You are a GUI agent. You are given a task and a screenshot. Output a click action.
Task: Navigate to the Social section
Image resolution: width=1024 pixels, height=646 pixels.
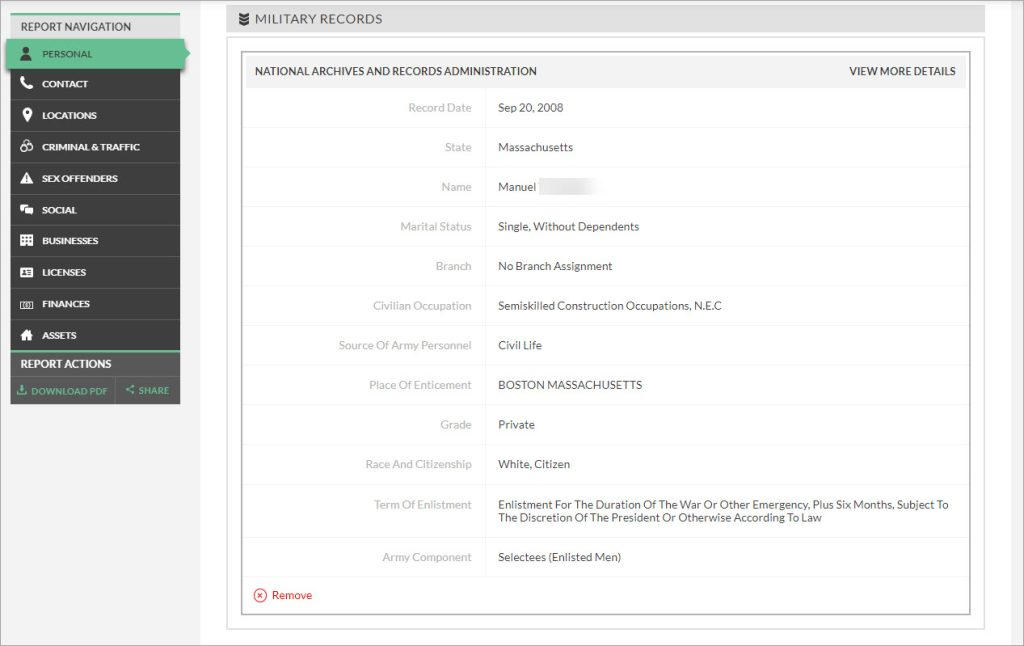click(x=95, y=210)
